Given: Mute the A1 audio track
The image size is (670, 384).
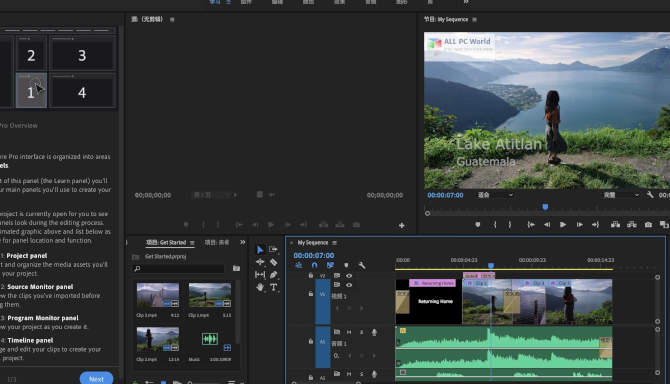Looking at the screenshot, I should (x=349, y=332).
